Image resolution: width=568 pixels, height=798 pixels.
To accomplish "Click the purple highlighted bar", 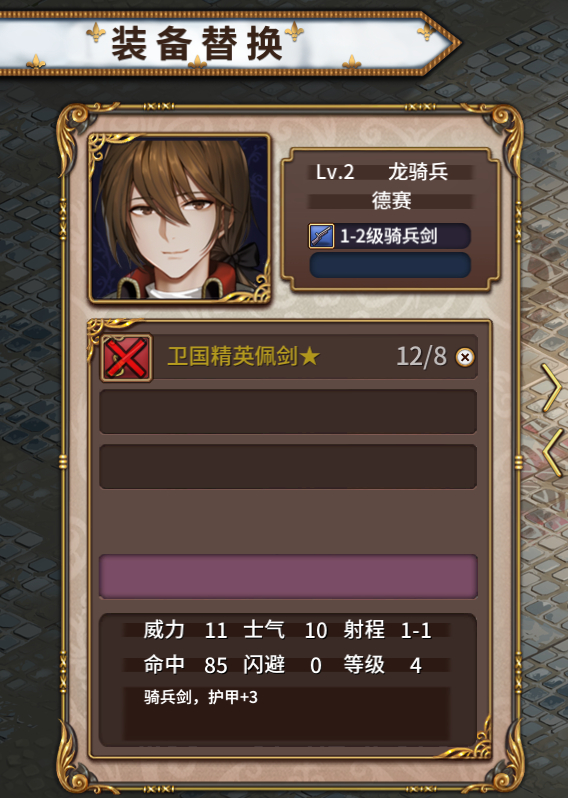I will pyautogui.click(x=288, y=576).
